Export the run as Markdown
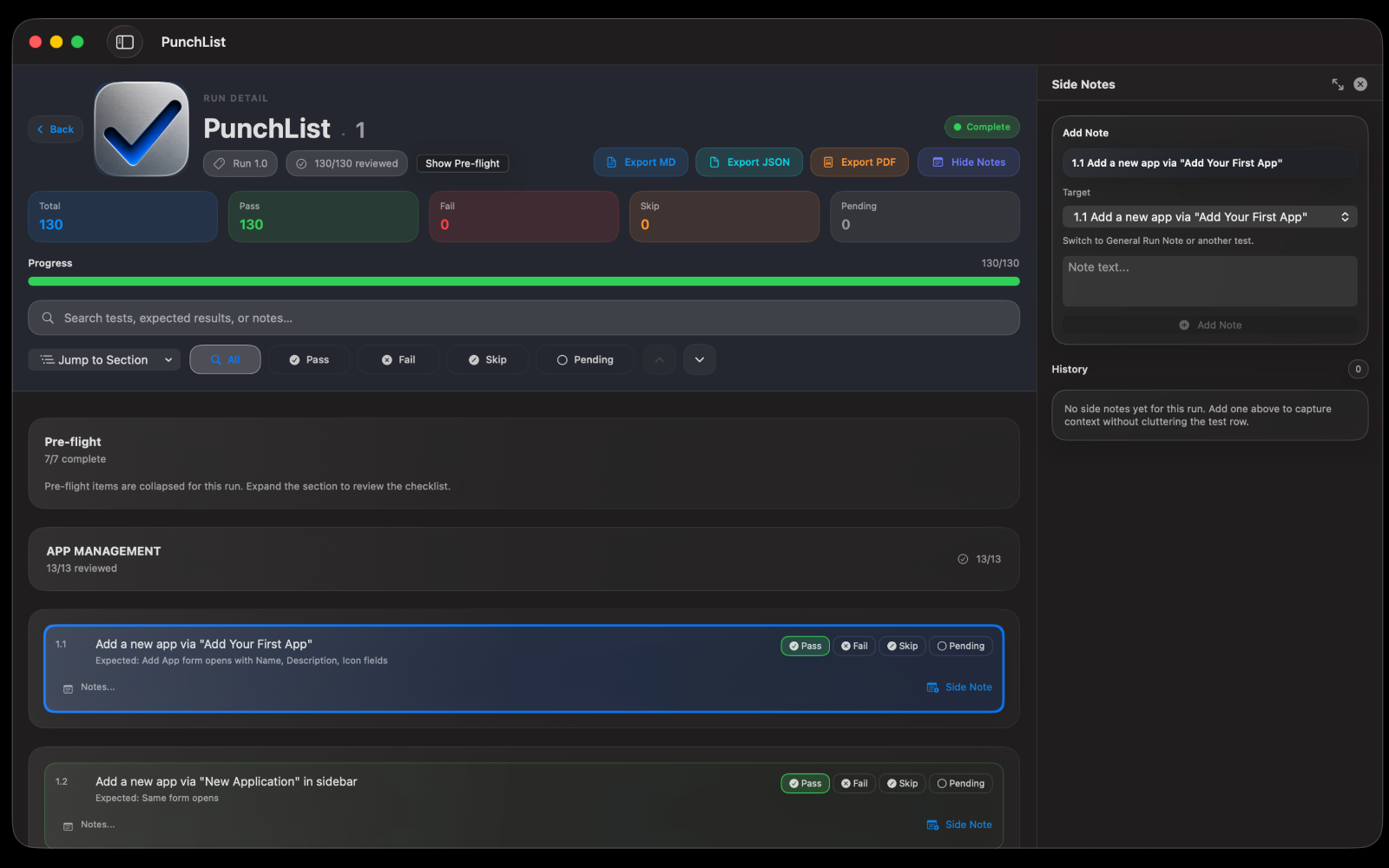1389x868 pixels. tap(641, 162)
